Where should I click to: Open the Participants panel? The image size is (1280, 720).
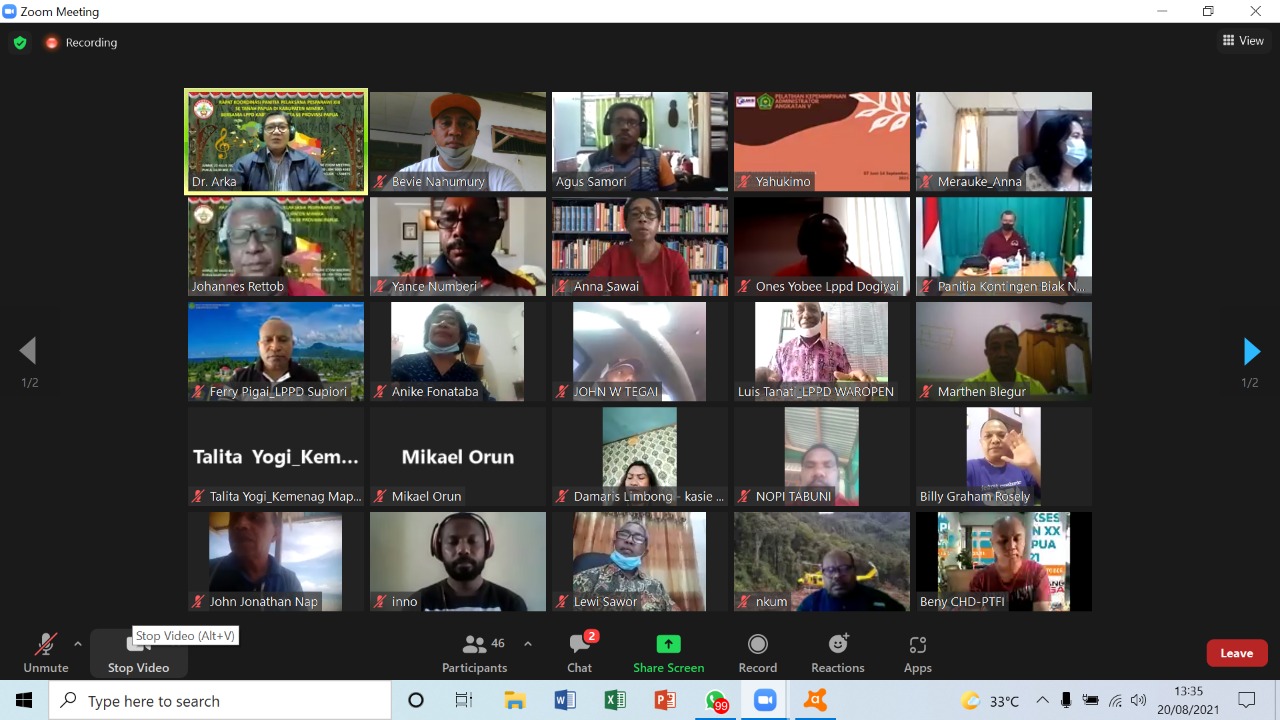475,654
